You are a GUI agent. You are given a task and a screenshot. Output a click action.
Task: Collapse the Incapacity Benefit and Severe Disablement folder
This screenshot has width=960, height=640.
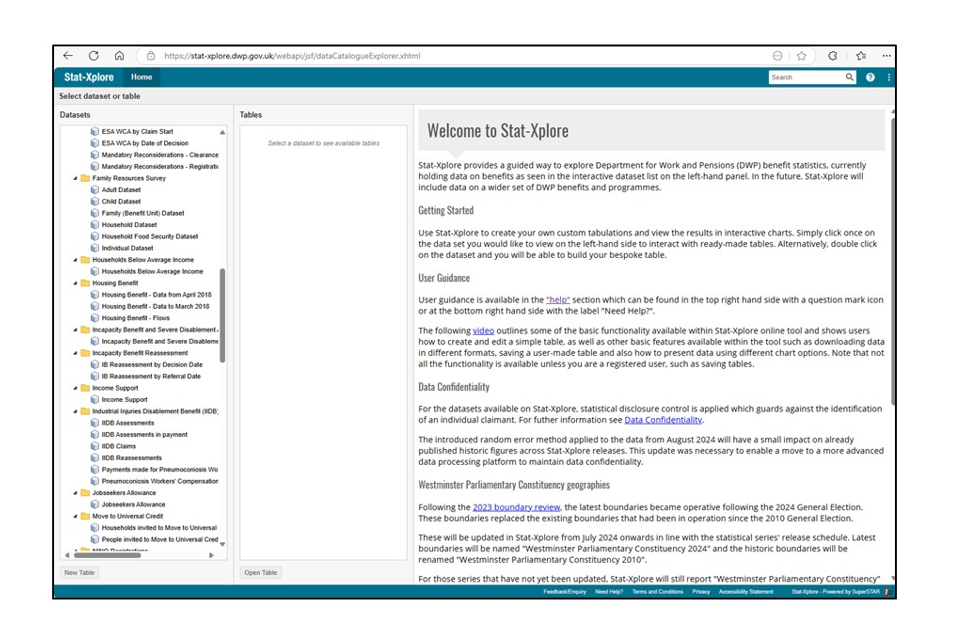tap(76, 329)
